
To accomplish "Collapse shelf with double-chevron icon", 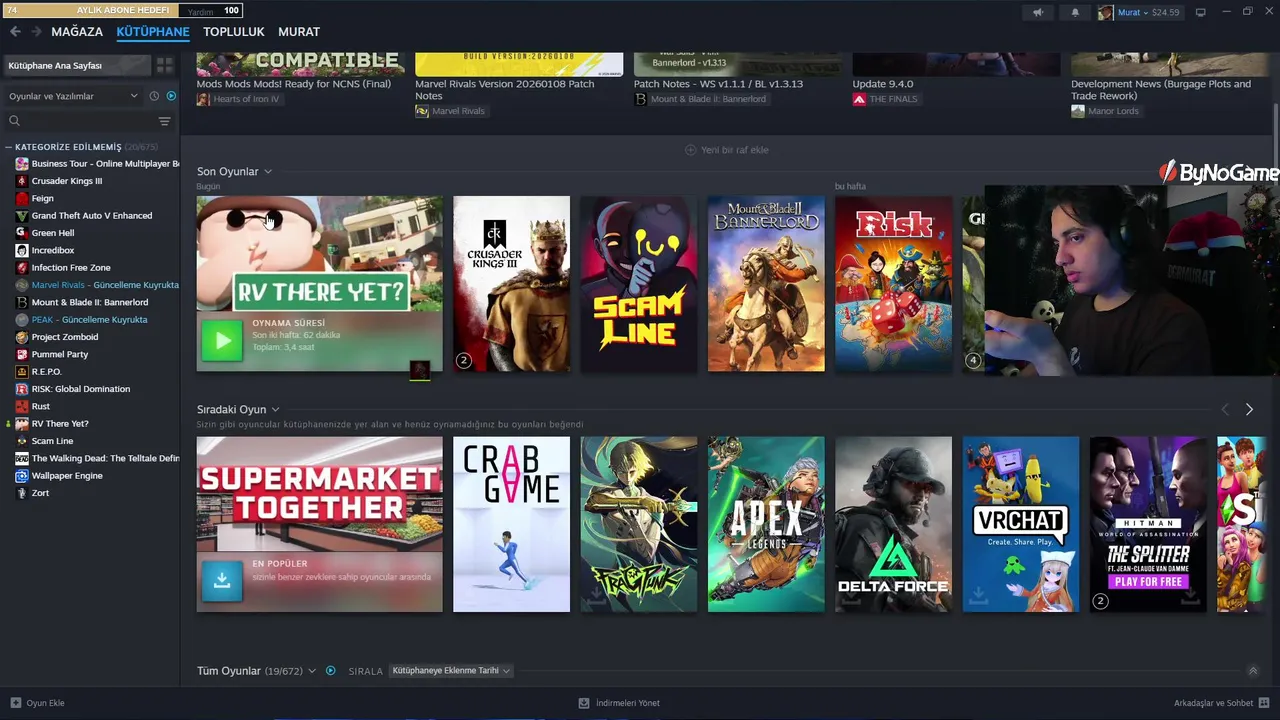I will coord(1253,671).
